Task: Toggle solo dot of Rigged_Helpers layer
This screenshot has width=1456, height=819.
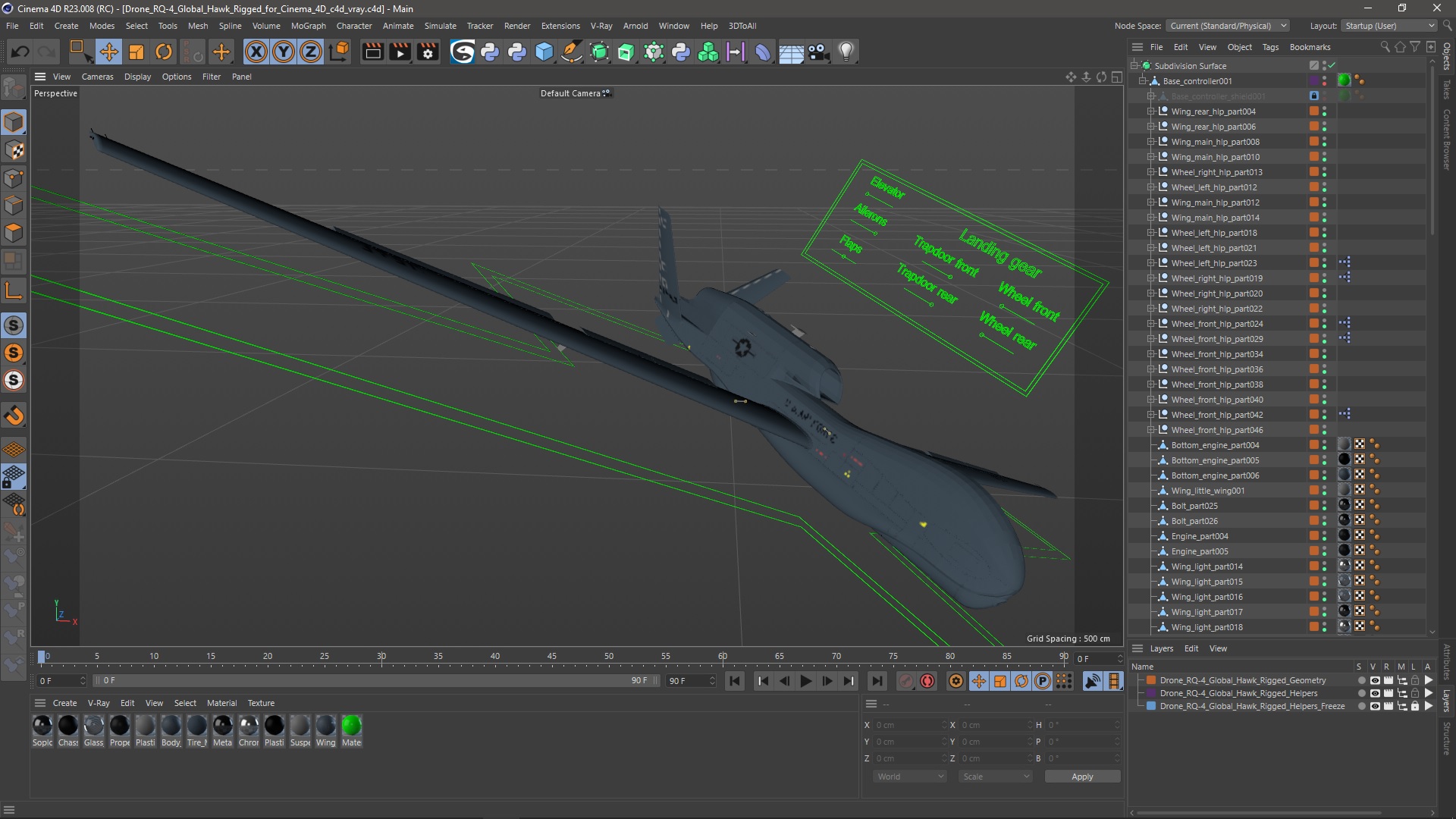Action: (x=1361, y=693)
